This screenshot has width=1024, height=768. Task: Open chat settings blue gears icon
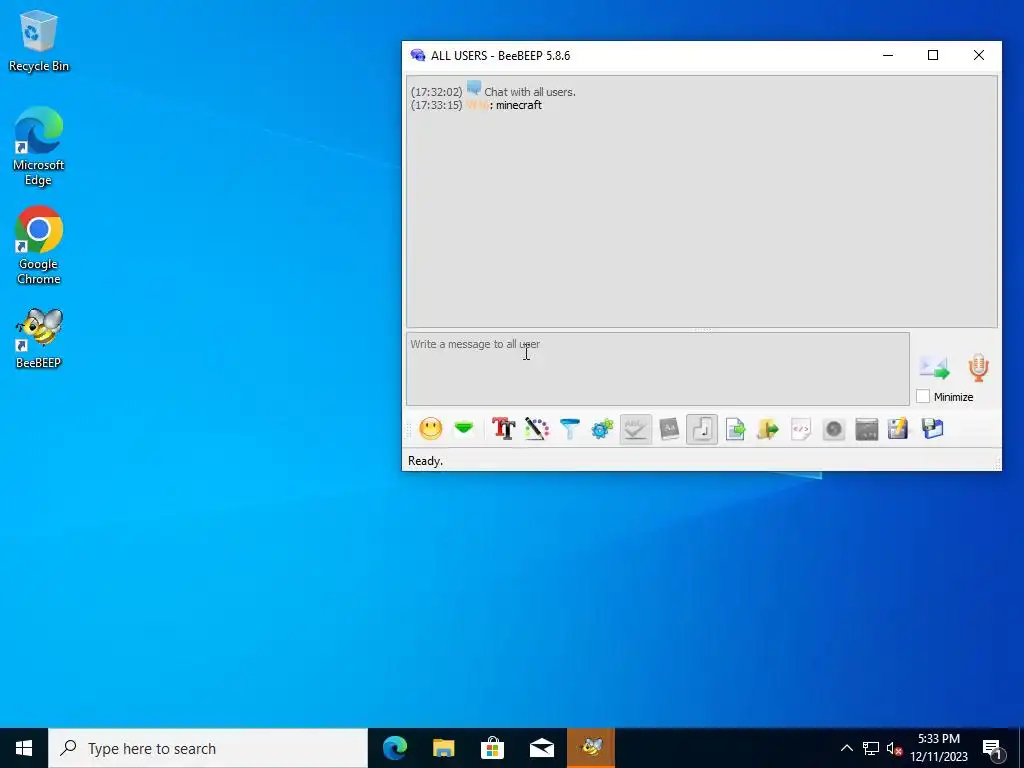coord(602,429)
